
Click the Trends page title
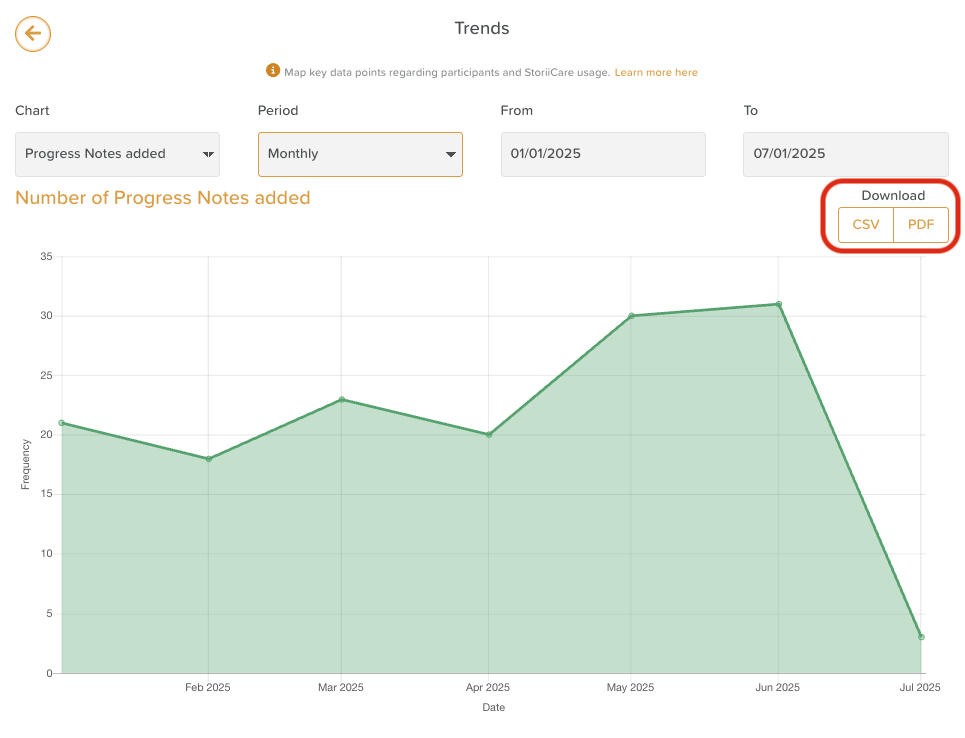pyautogui.click(x=482, y=28)
